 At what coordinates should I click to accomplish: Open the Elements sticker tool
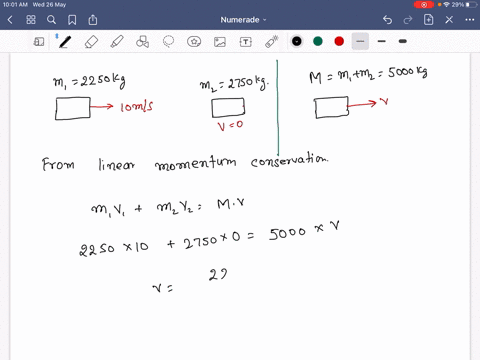(x=194, y=42)
